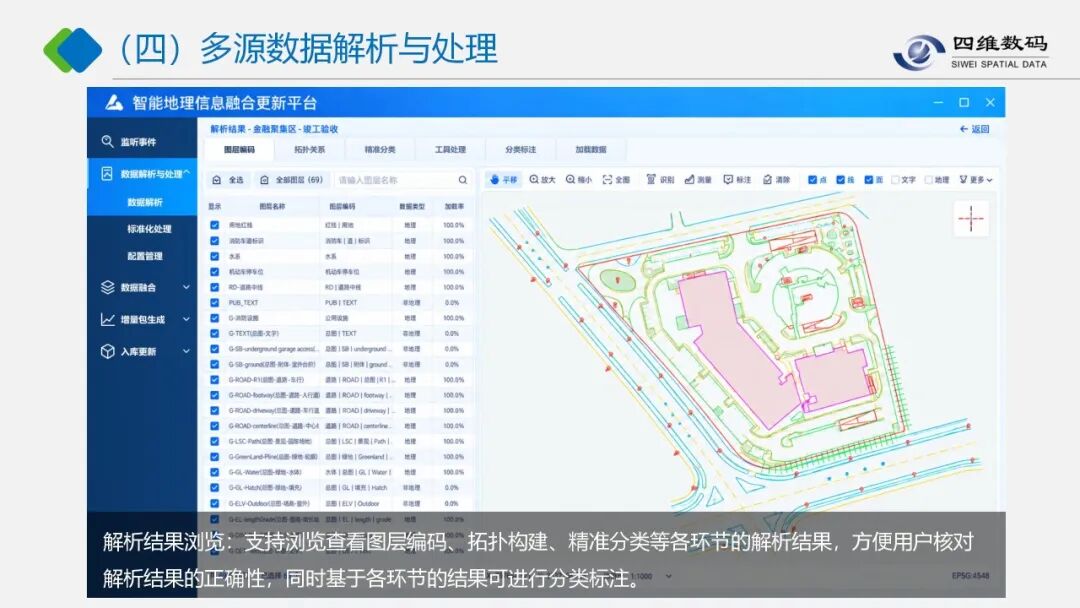Select the 标注 annotate tool

point(737,180)
